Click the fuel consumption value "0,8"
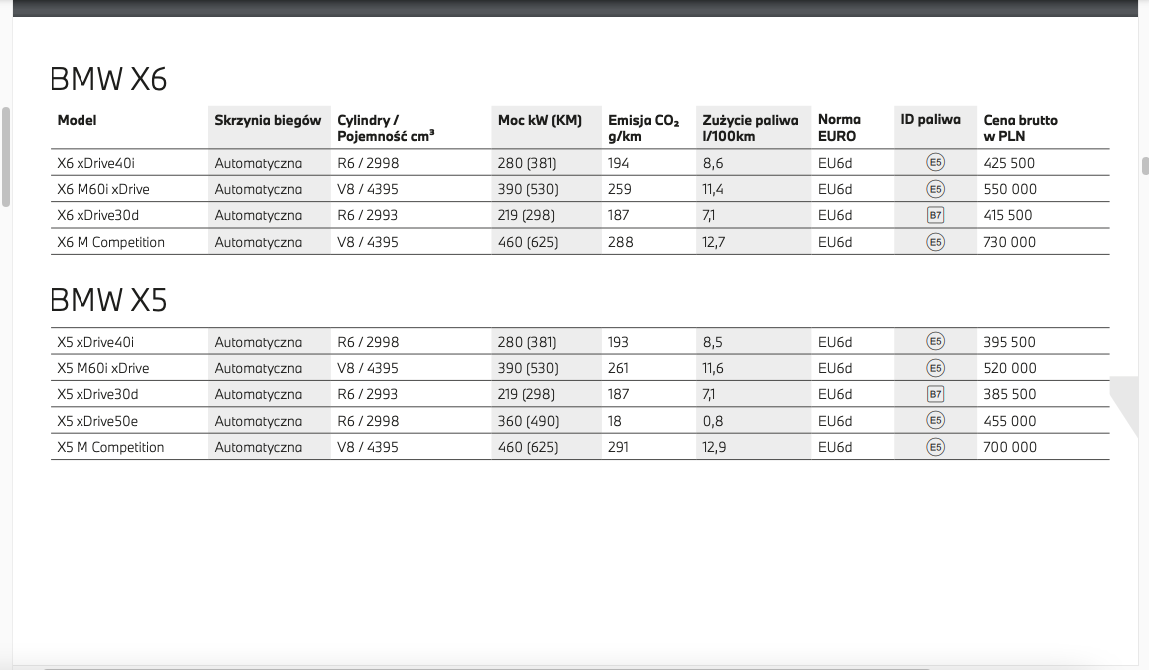 (x=713, y=421)
